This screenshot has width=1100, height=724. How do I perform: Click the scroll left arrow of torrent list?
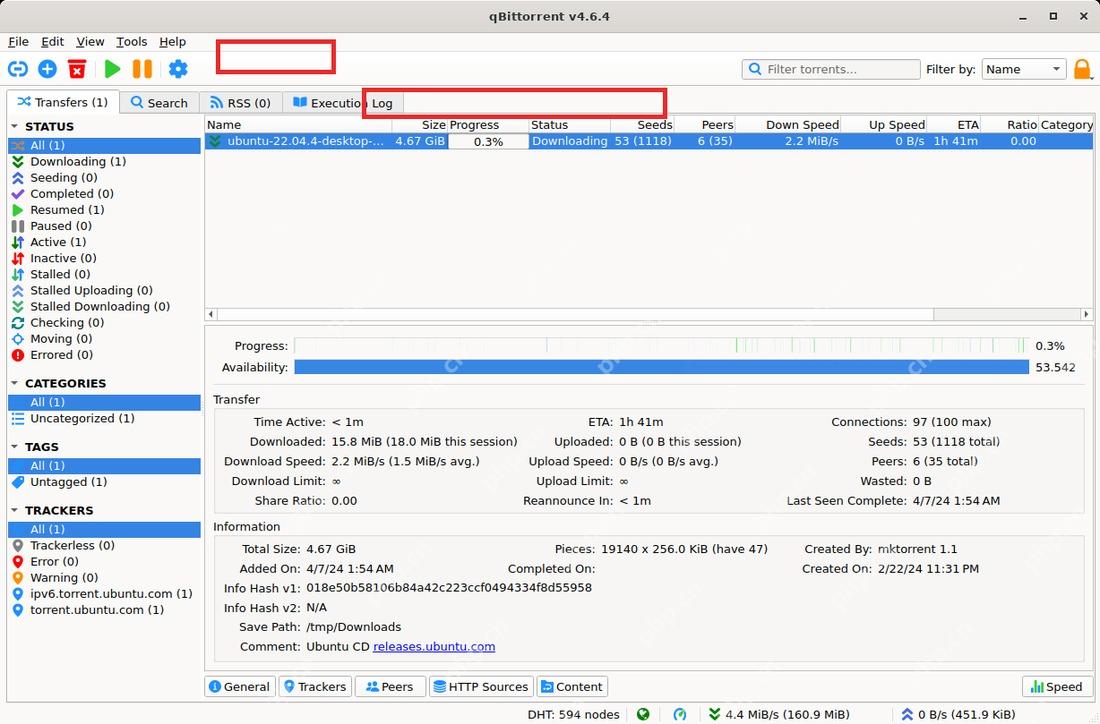point(211,314)
